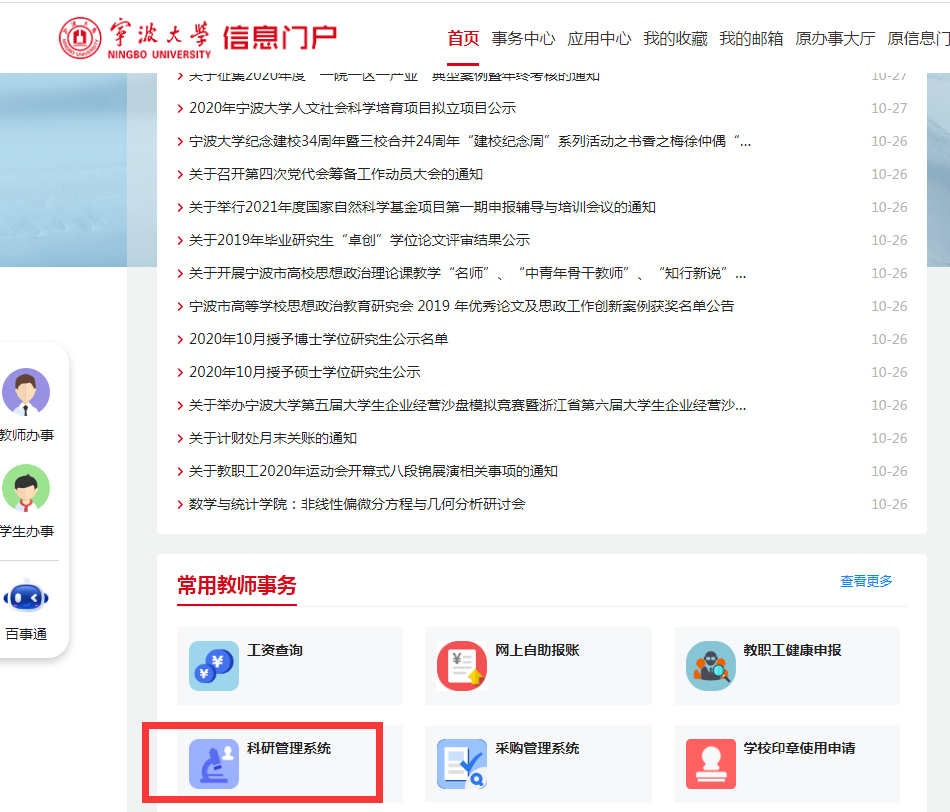Image resolution: width=950 pixels, height=812 pixels.
Task: Open the 采购管理系统 procurement icon
Action: pyautogui.click(x=462, y=764)
